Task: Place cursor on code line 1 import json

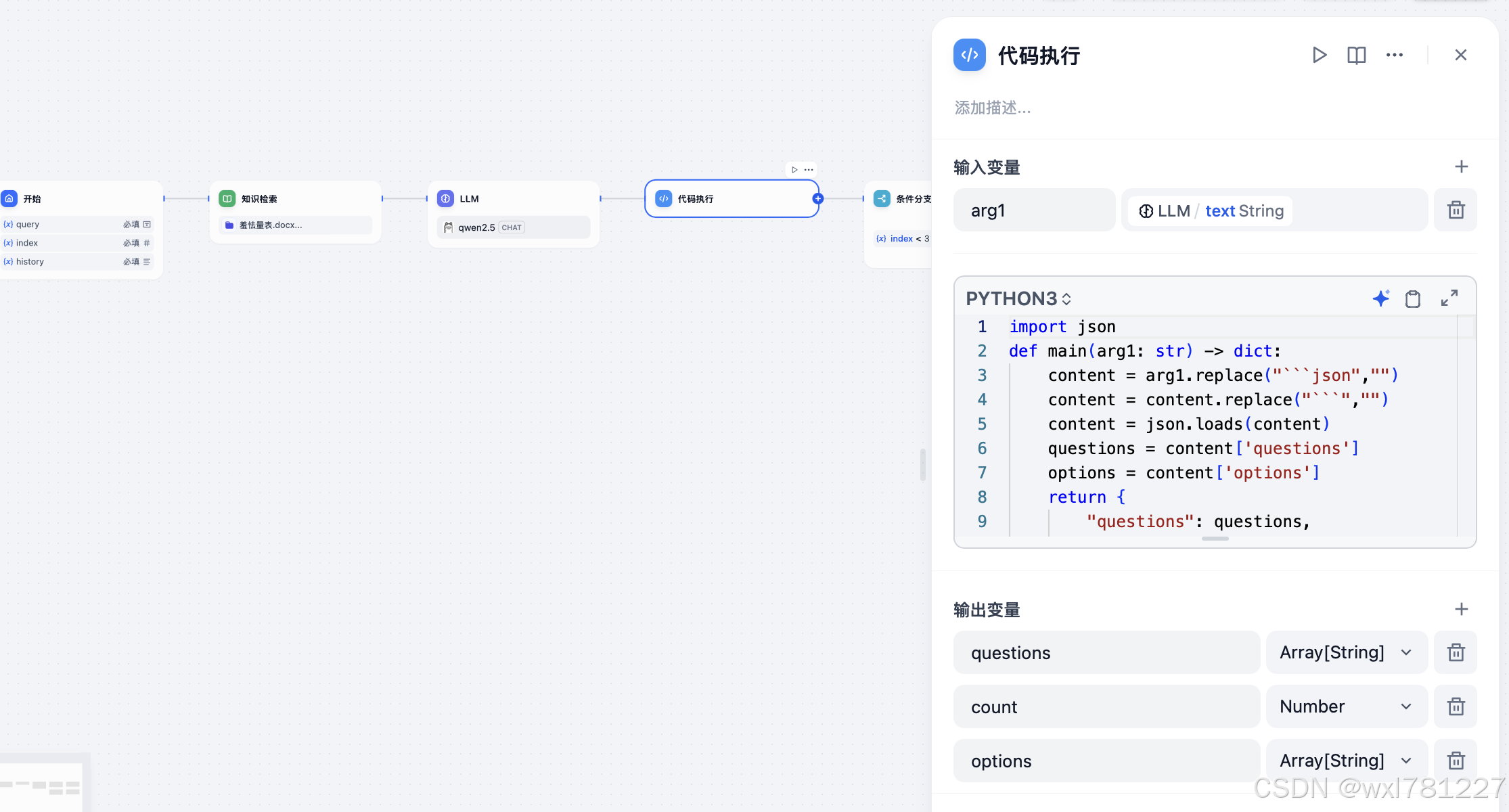Action: pos(1062,326)
